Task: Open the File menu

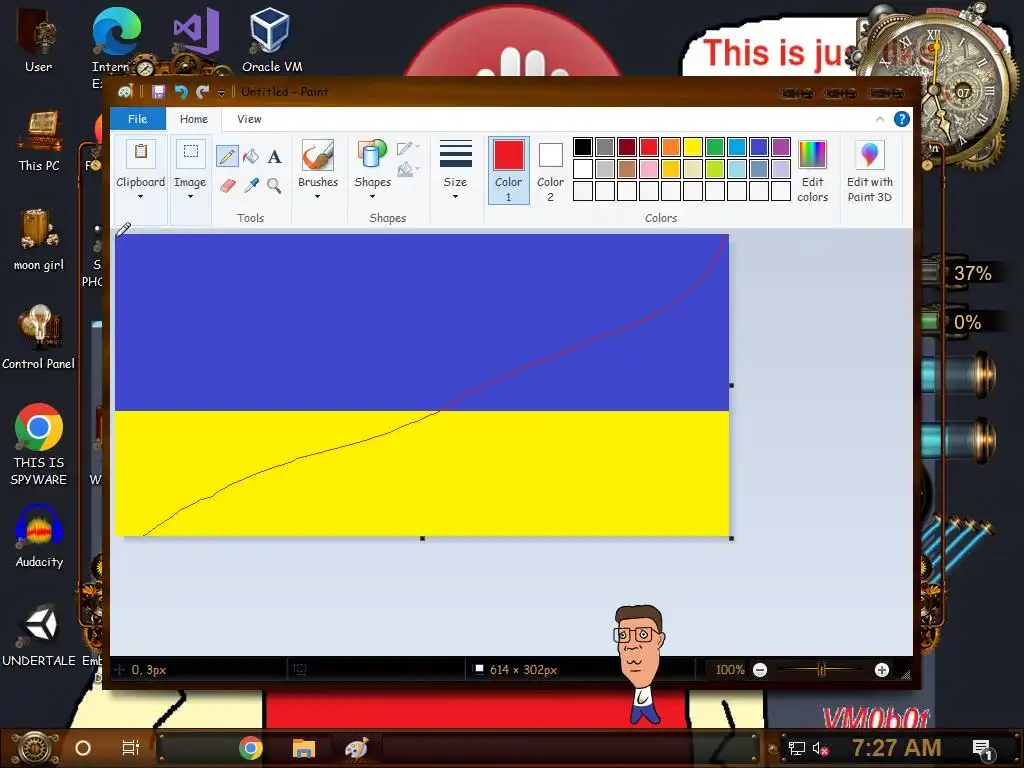Action: pos(137,119)
